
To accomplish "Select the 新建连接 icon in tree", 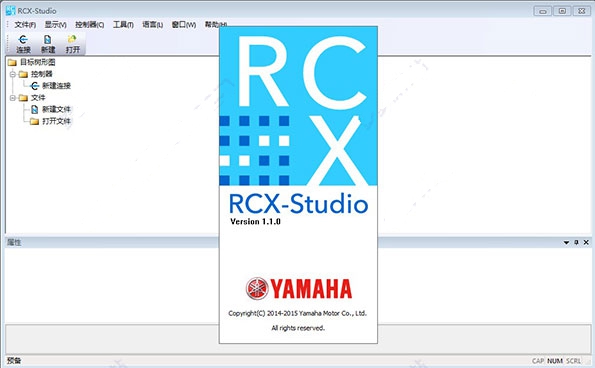I will [x=35, y=86].
